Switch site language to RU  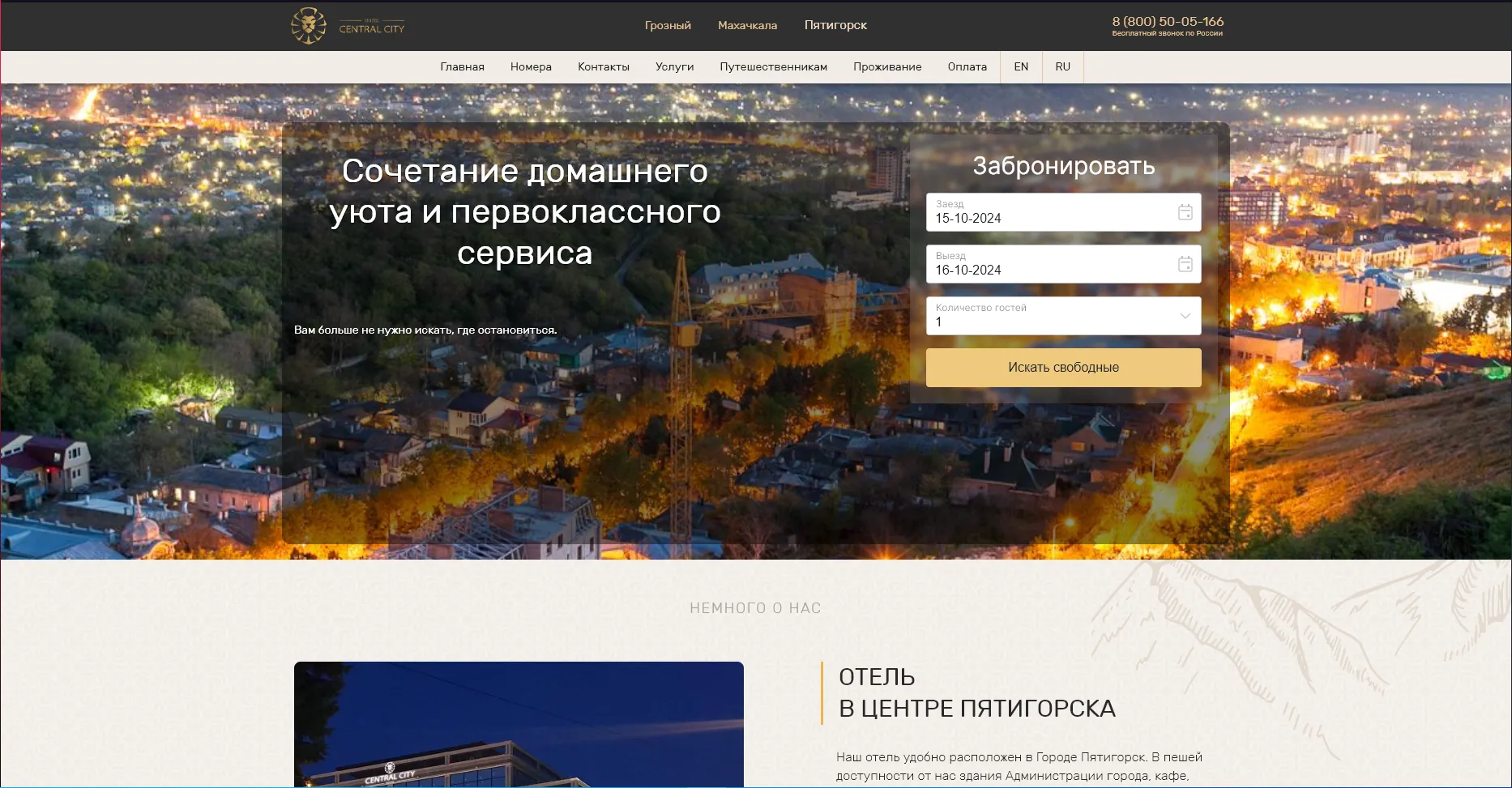[1062, 66]
